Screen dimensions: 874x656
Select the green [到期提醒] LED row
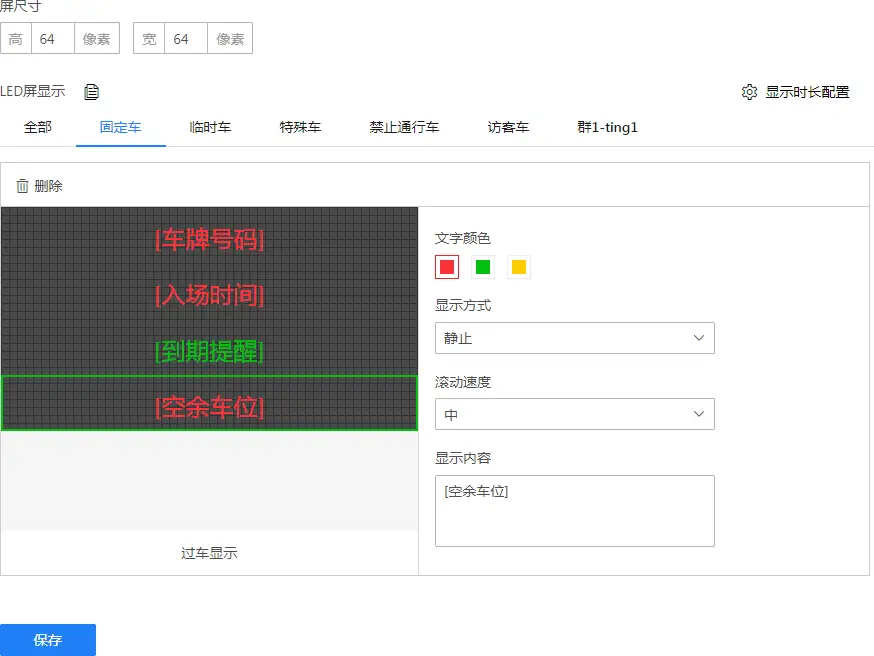point(209,352)
